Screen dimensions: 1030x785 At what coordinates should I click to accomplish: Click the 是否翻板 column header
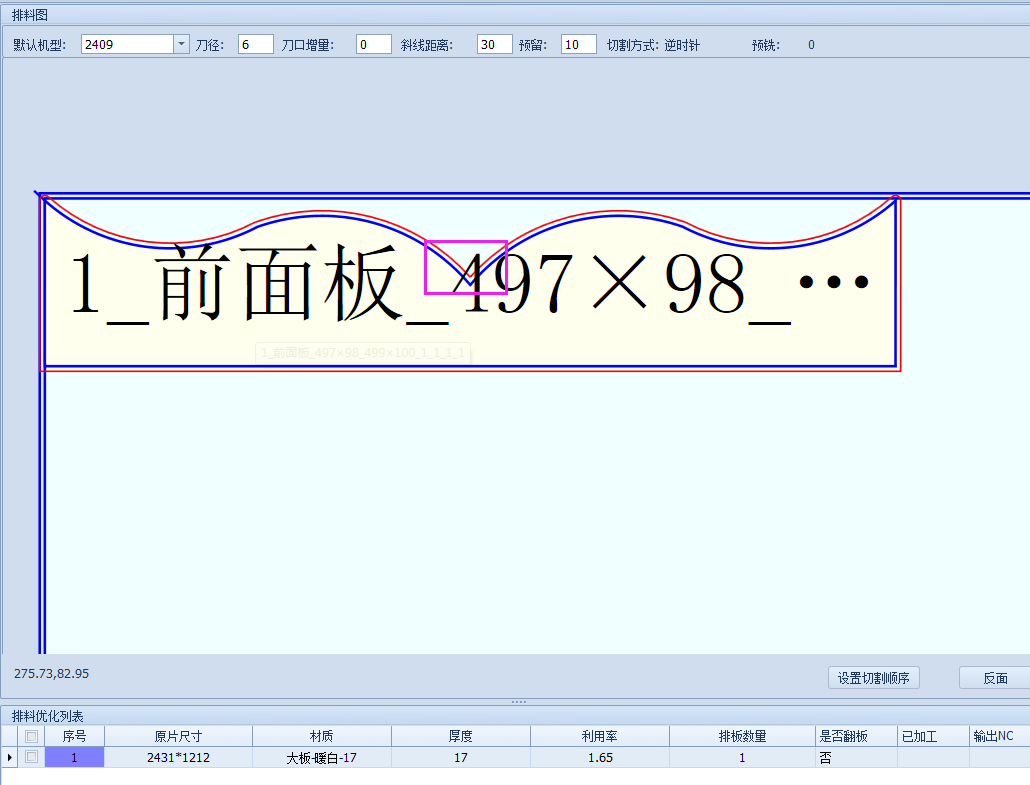[x=856, y=736]
